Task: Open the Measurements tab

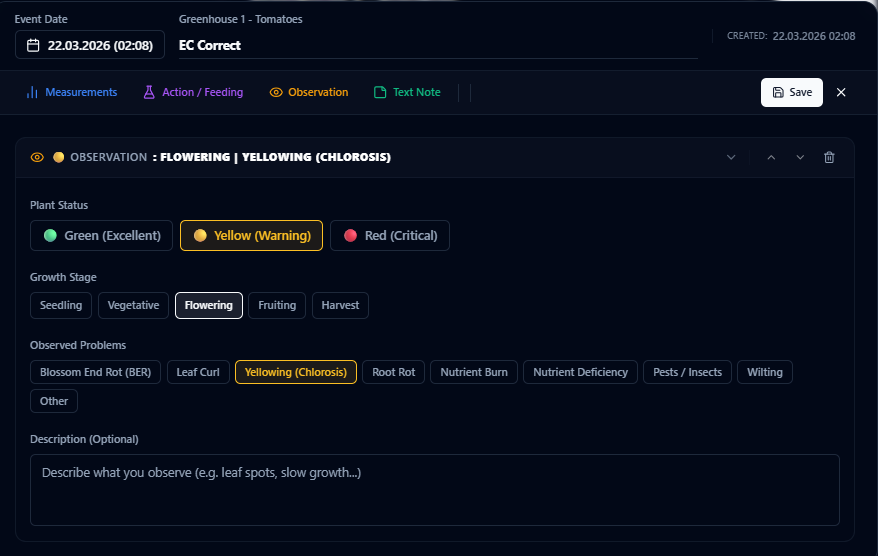Action: [72, 92]
